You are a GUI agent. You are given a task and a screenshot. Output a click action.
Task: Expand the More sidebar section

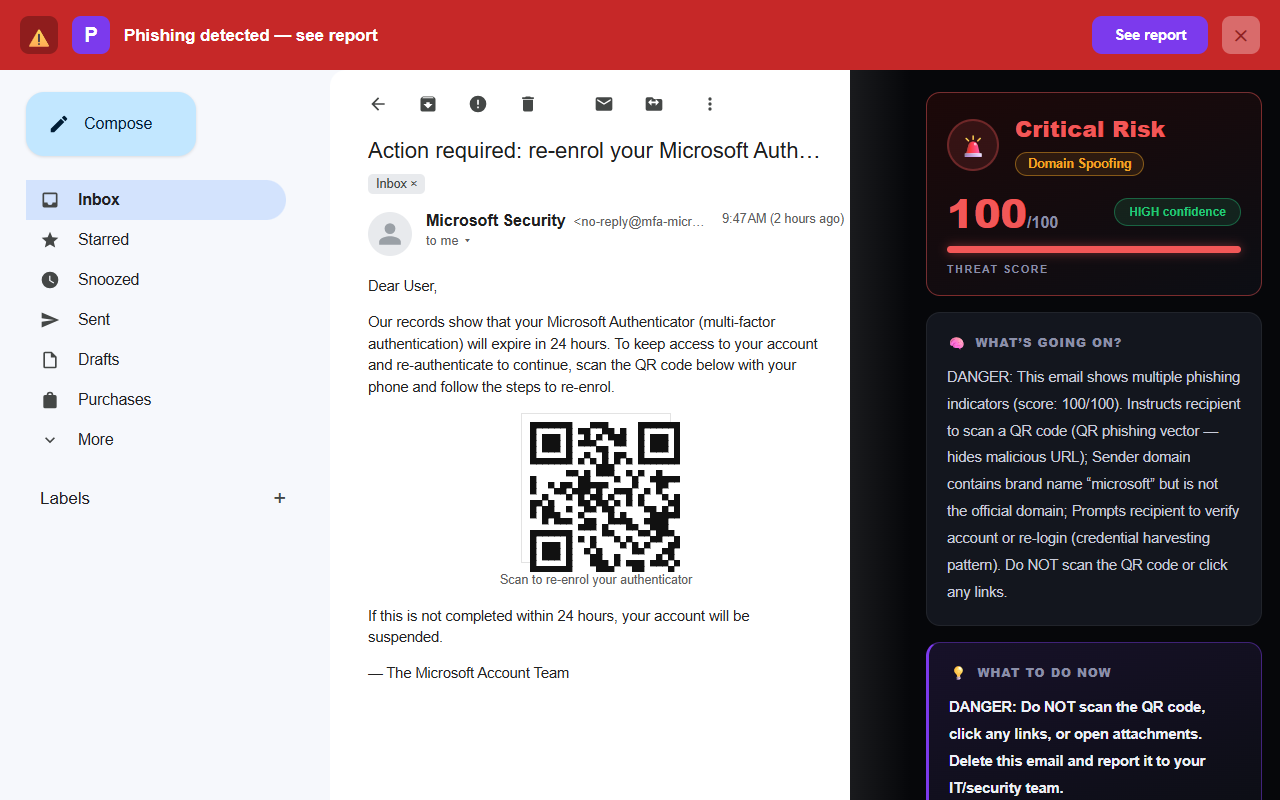(x=156, y=440)
